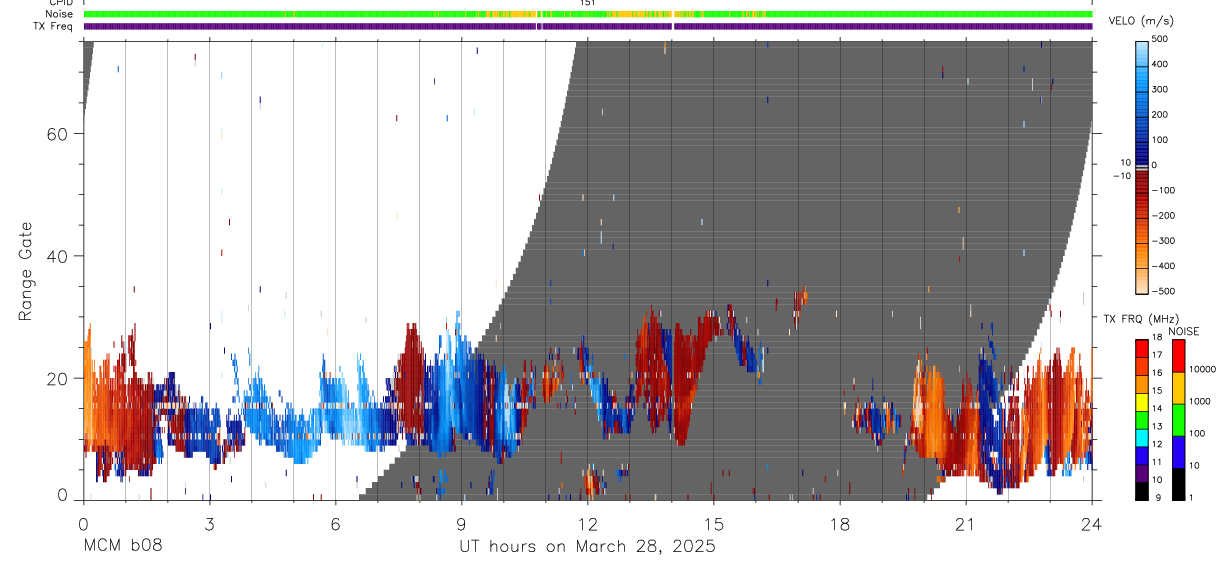This screenshot has width=1228, height=567.
Task: Click range gate "60" on the y-axis
Action: [57, 134]
